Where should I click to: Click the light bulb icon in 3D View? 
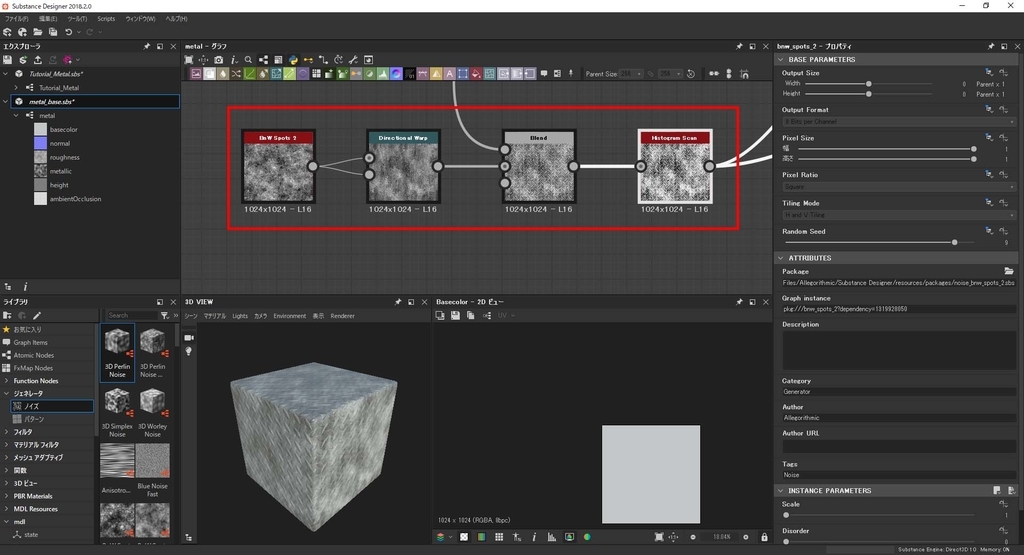tap(188, 352)
